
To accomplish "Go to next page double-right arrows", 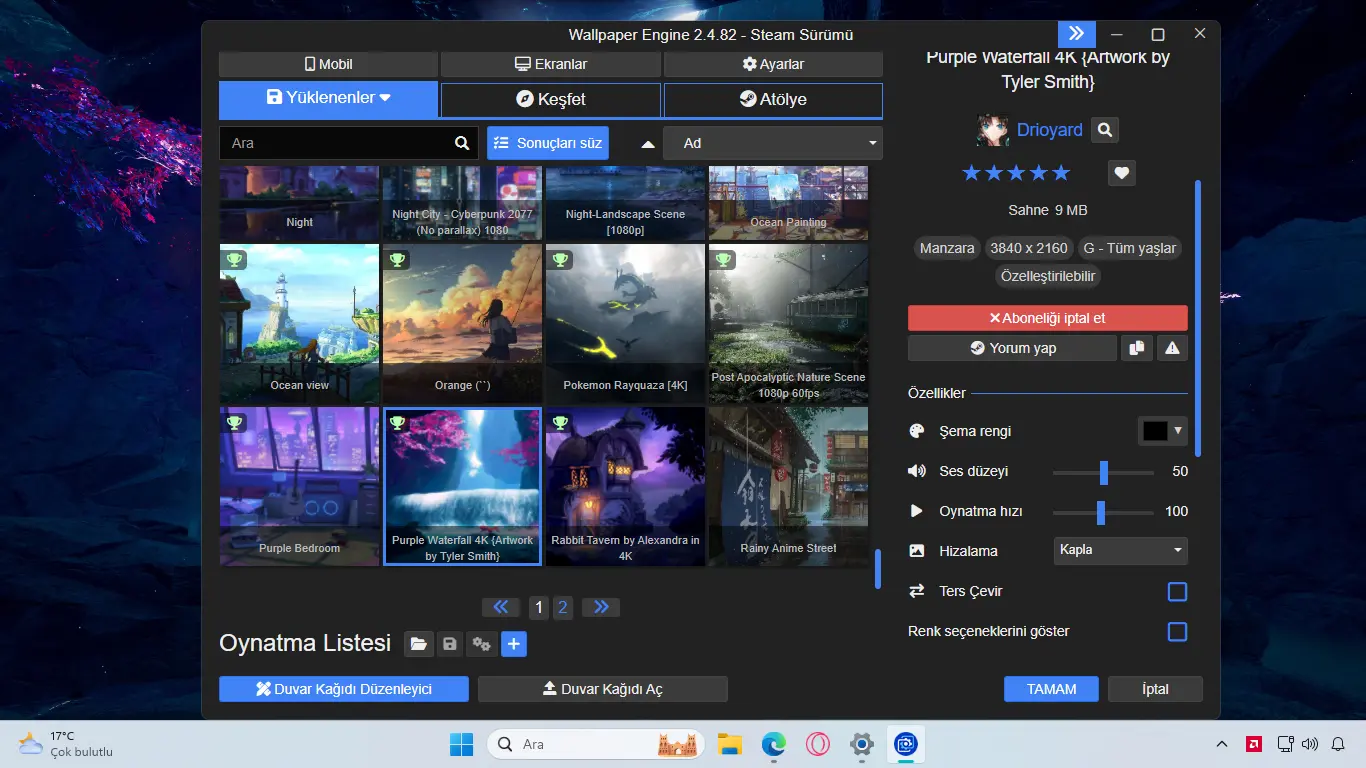I will [x=601, y=607].
